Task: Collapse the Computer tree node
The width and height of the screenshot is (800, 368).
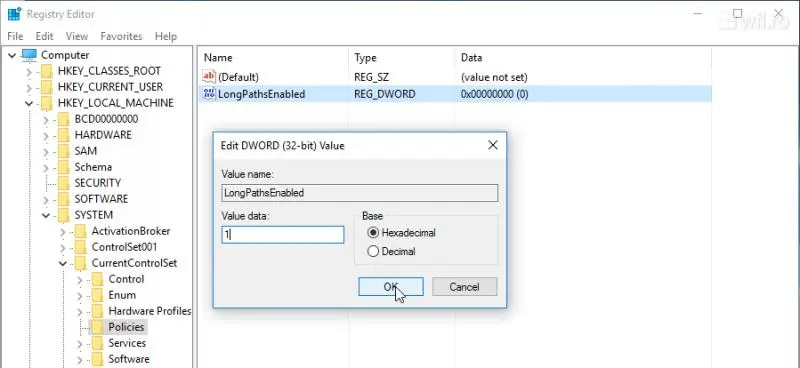Action: click(12, 55)
